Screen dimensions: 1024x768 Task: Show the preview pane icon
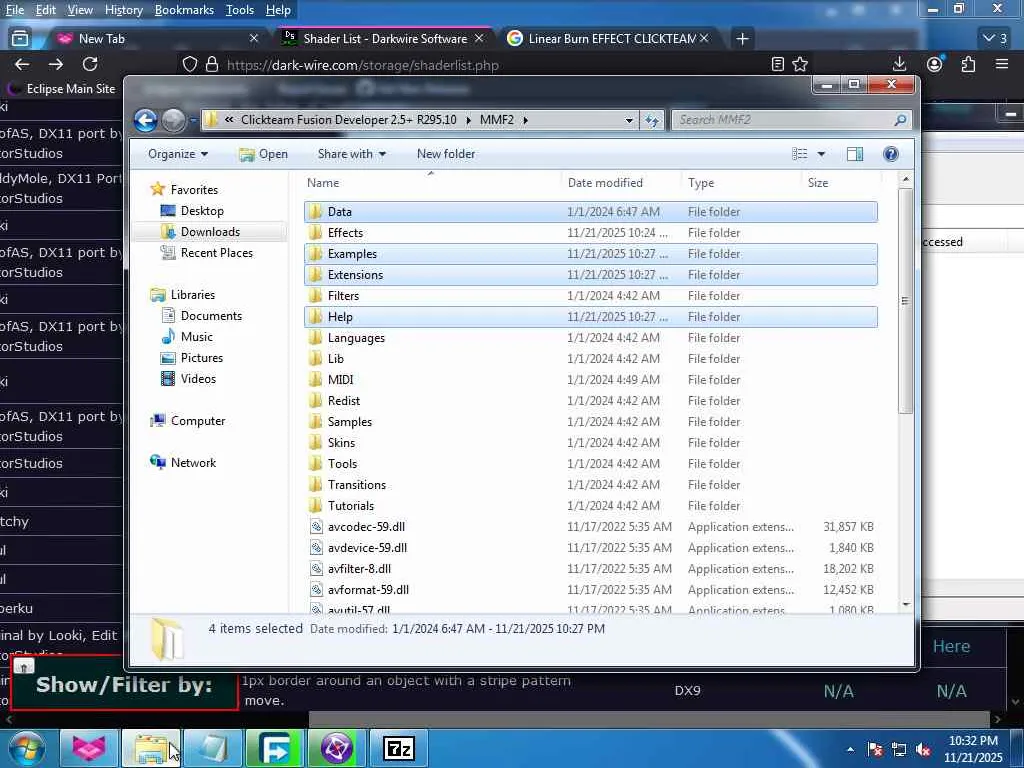click(x=855, y=154)
